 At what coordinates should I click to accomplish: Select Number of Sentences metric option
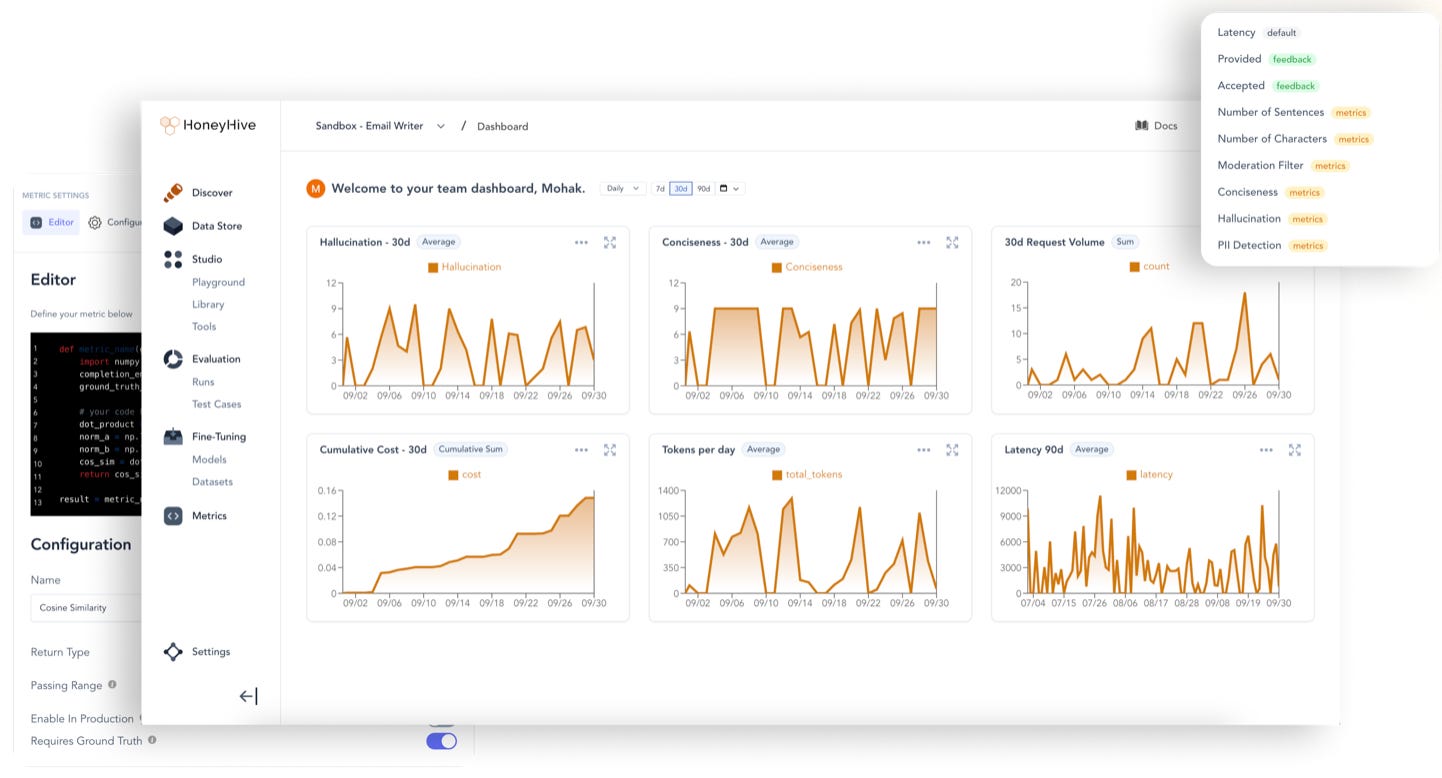[x=1293, y=112]
